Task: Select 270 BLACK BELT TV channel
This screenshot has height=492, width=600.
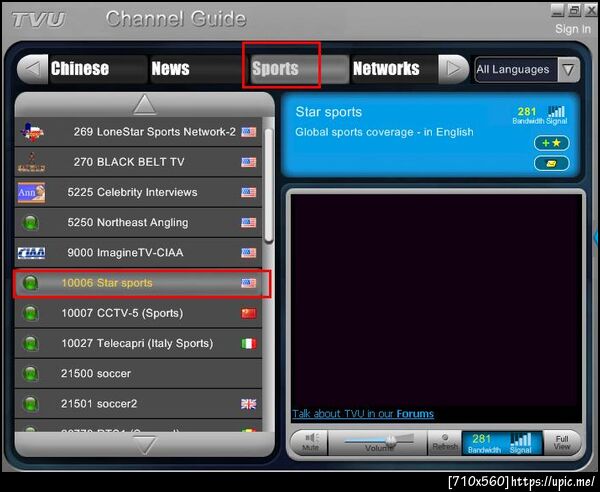Action: click(138, 163)
